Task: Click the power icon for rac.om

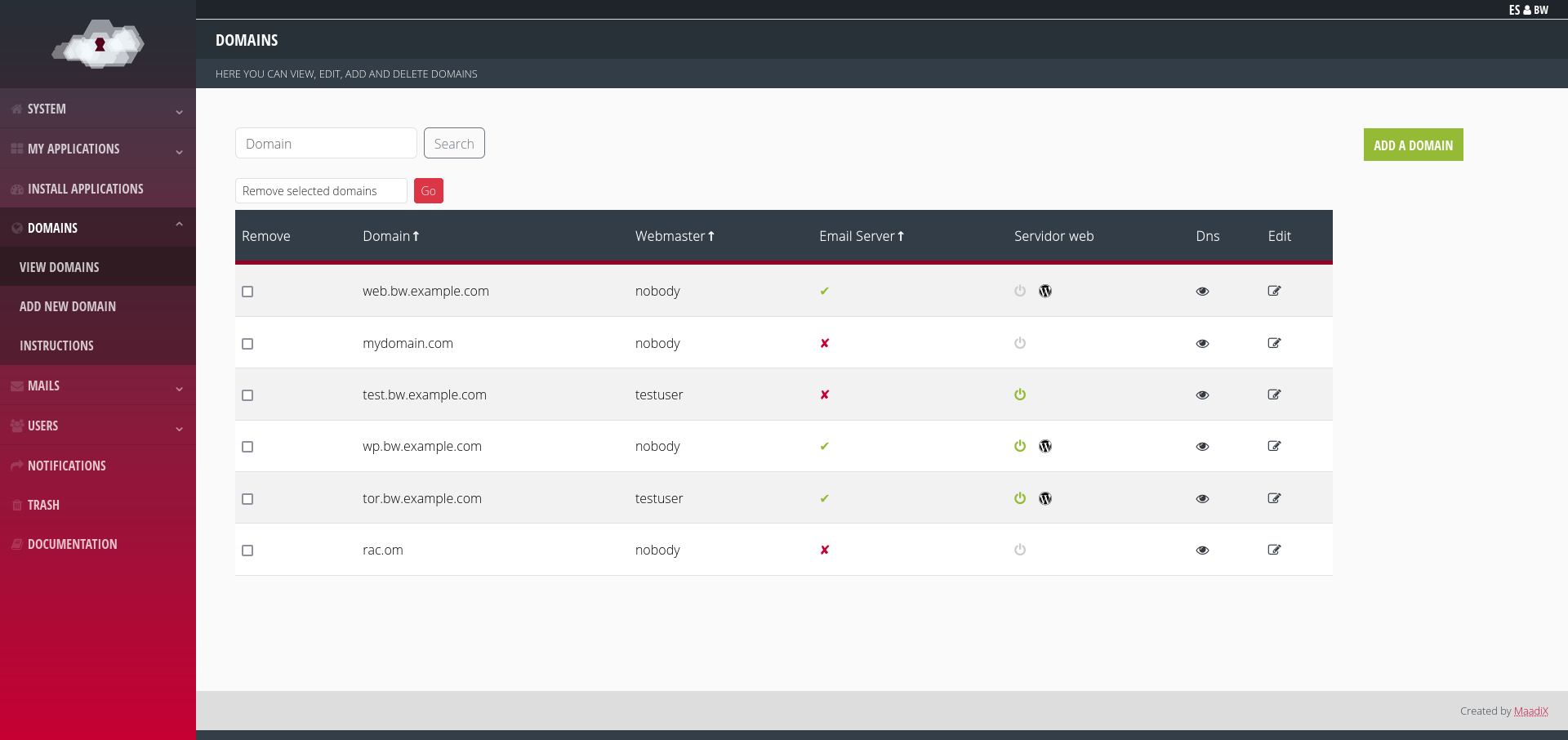Action: point(1020,550)
